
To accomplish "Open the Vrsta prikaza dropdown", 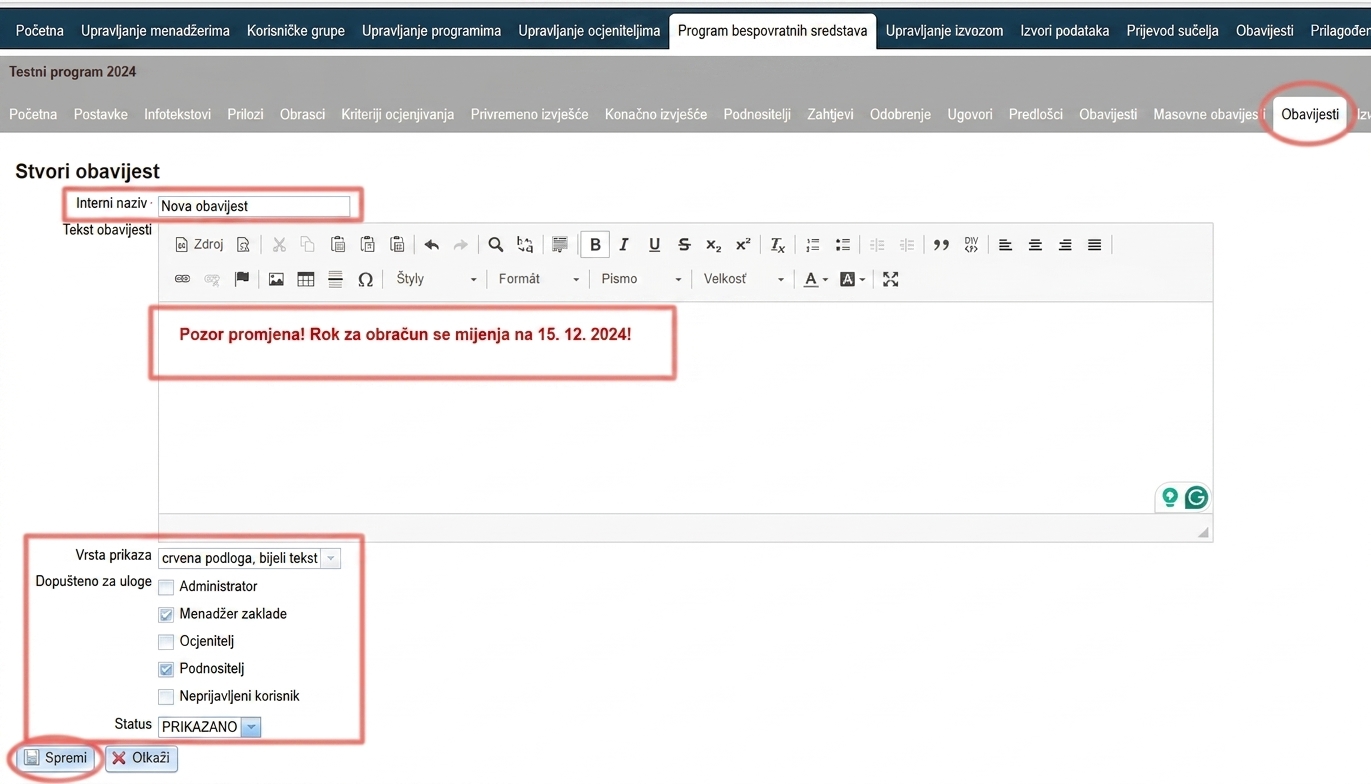I will [x=249, y=559].
